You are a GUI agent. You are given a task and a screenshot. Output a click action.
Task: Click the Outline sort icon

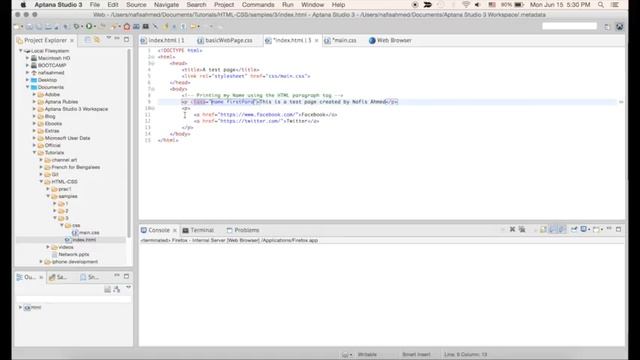pos(117,289)
